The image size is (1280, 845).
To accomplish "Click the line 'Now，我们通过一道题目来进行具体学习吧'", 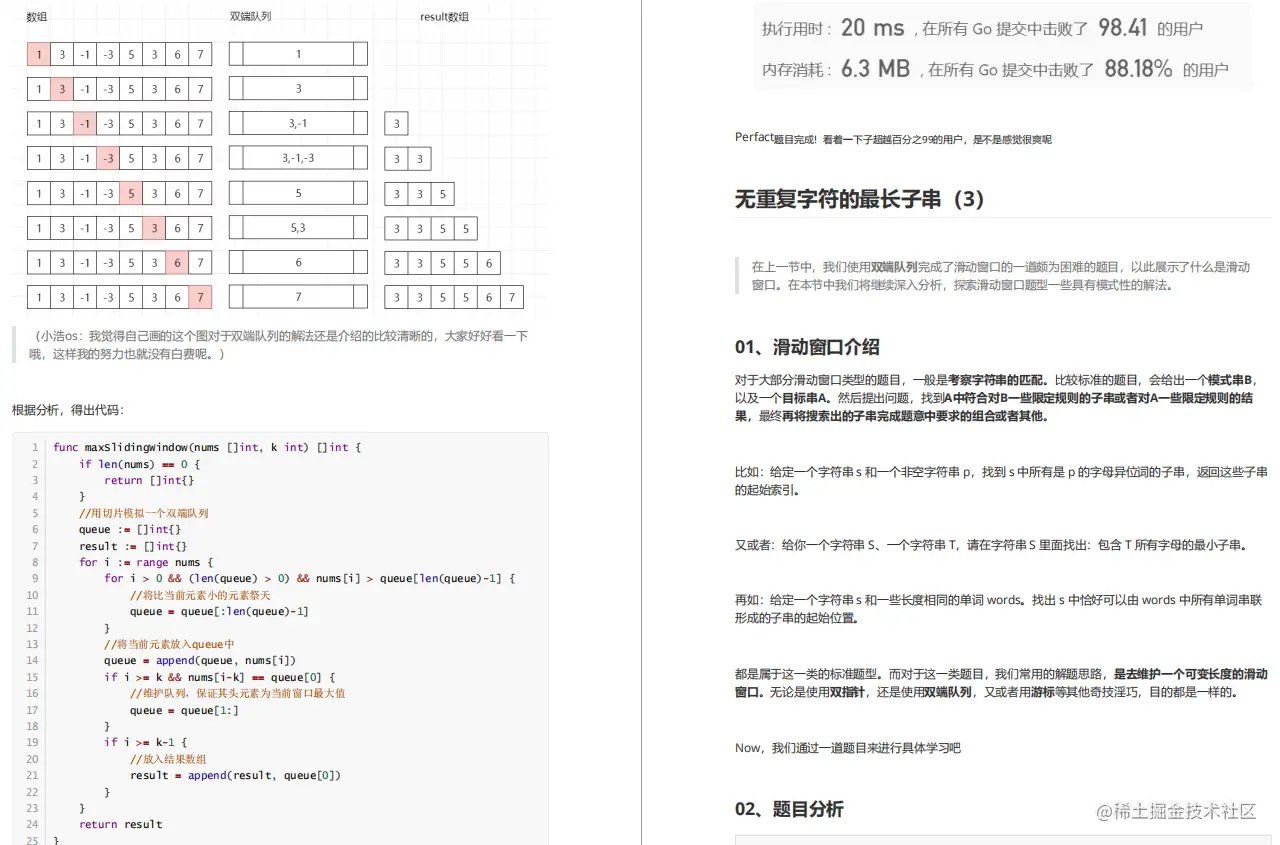I will pos(848,747).
